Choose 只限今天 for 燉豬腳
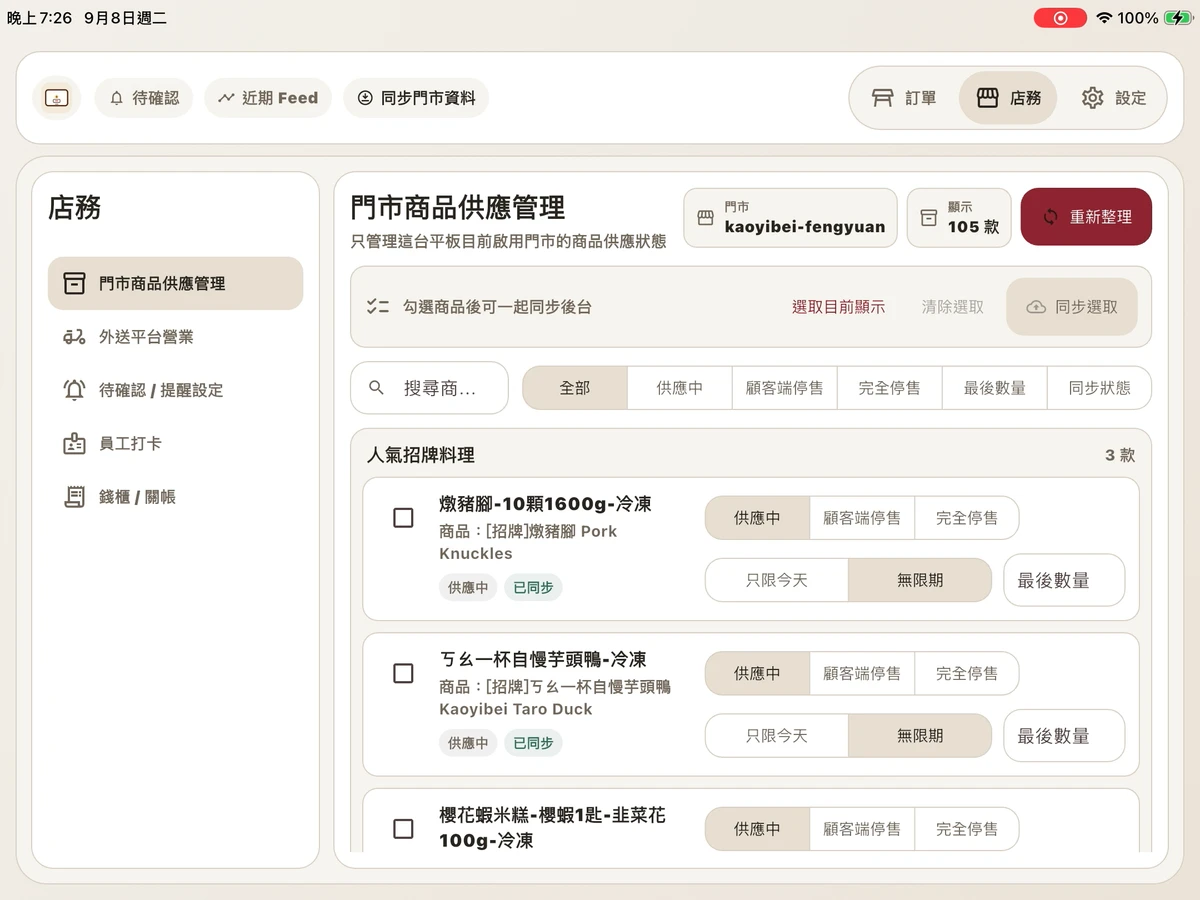1200x900 pixels. click(x=777, y=580)
